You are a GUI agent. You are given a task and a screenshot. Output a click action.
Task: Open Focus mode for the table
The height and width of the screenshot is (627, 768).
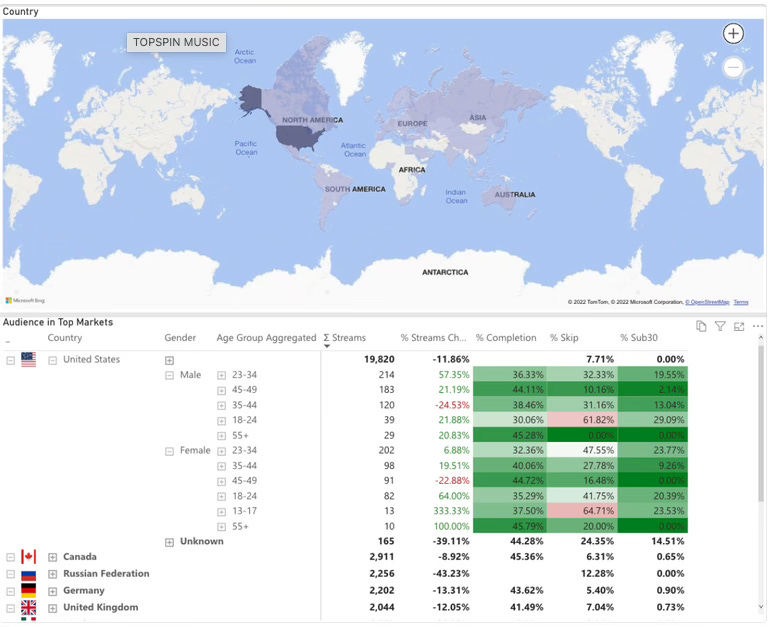pos(739,326)
